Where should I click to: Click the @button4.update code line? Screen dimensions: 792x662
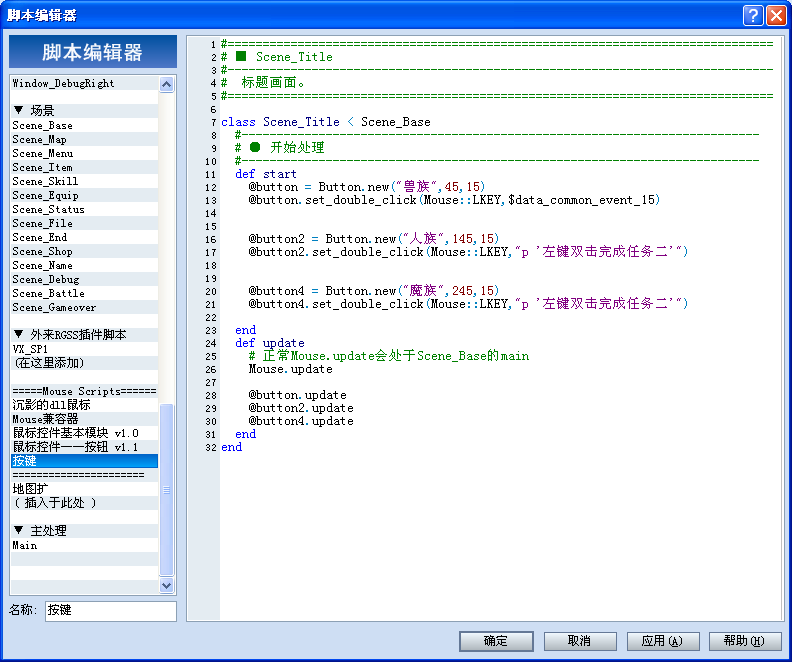pos(301,421)
